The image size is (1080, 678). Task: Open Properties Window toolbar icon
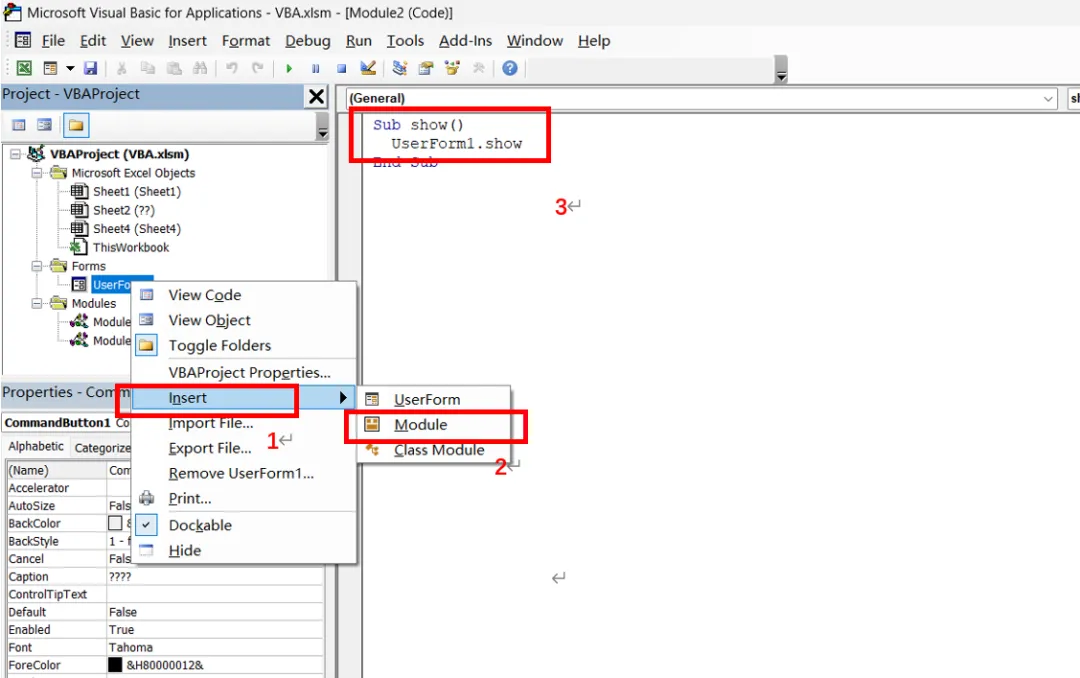pyautogui.click(x=426, y=68)
